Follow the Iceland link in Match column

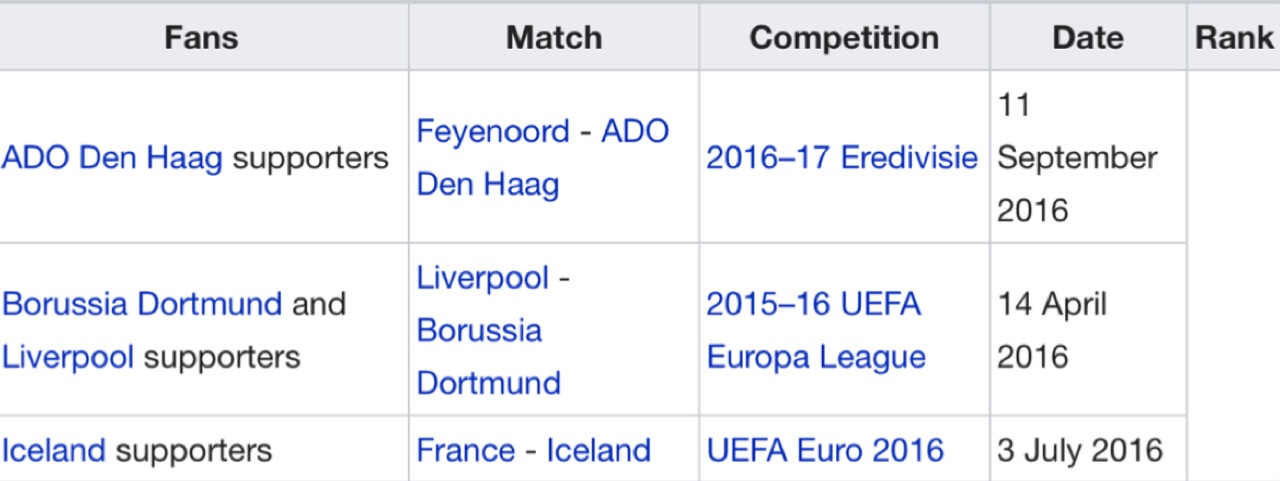coord(598,450)
